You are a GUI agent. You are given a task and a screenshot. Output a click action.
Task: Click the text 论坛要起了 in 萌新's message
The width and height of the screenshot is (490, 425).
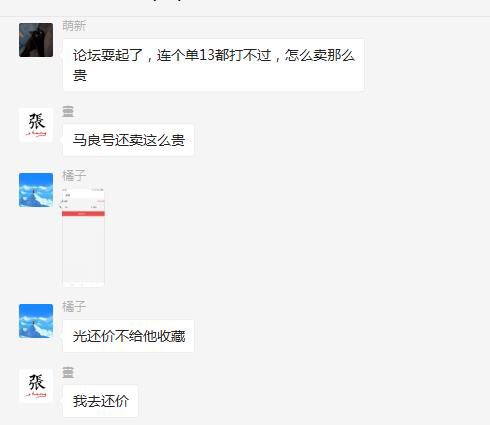pos(108,55)
